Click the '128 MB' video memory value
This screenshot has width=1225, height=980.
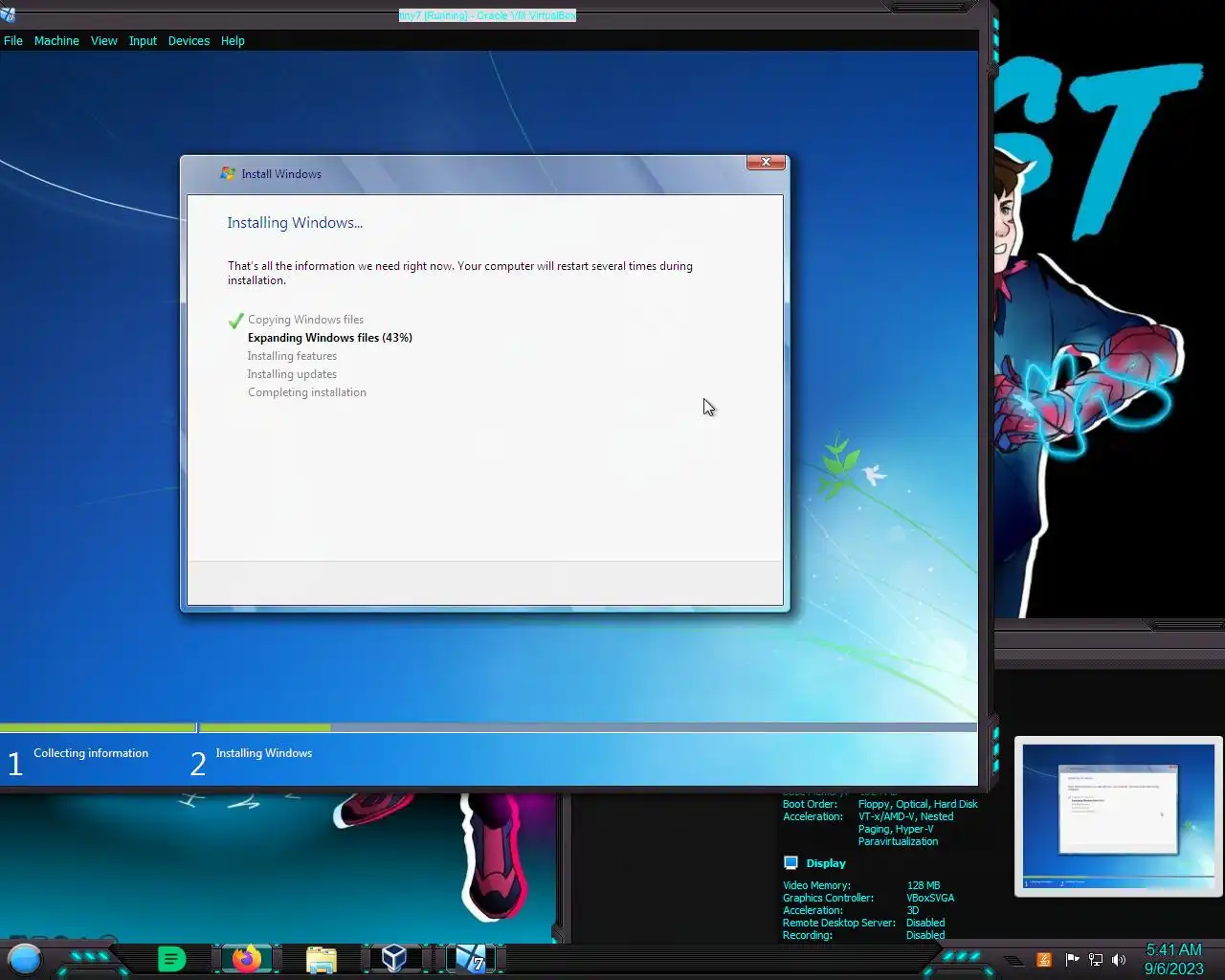click(x=923, y=885)
